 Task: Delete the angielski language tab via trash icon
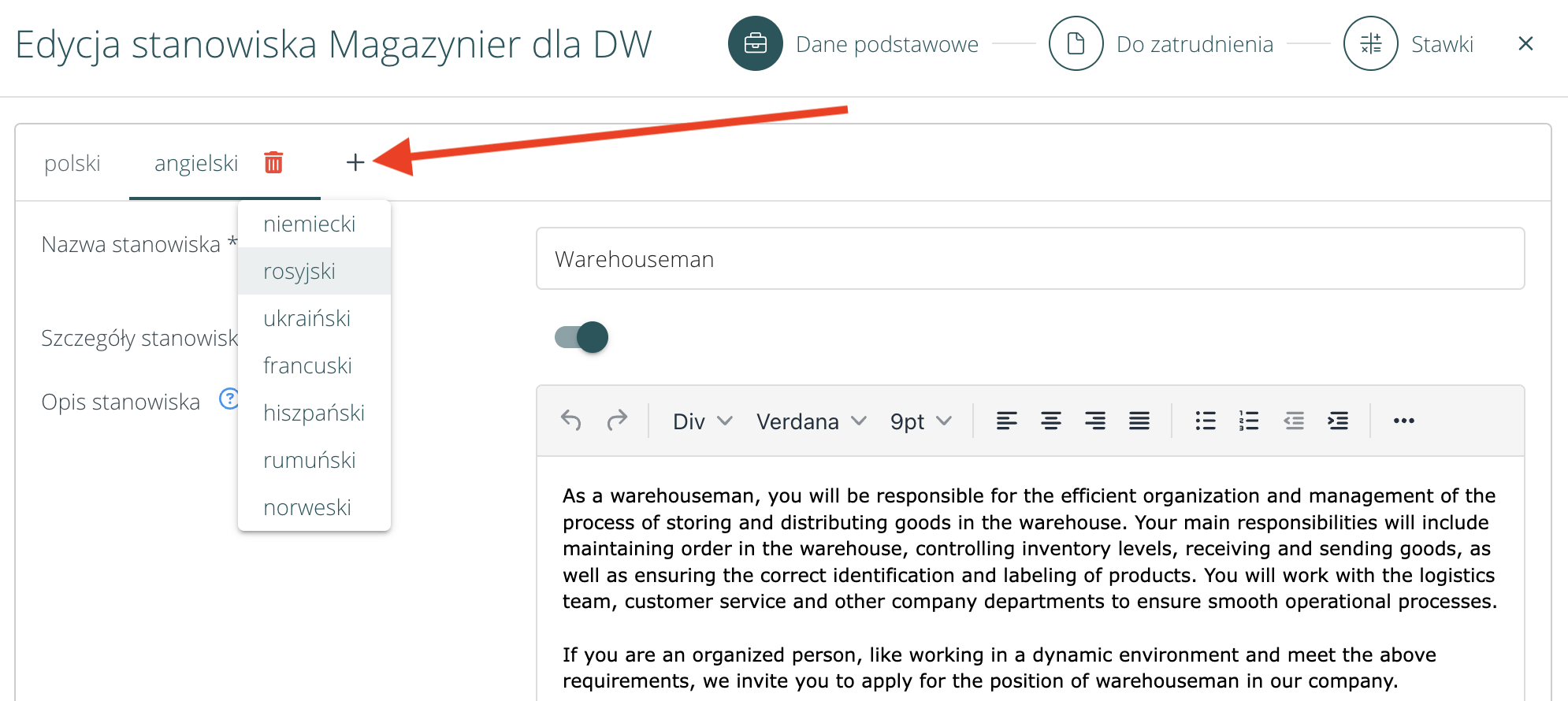[273, 162]
